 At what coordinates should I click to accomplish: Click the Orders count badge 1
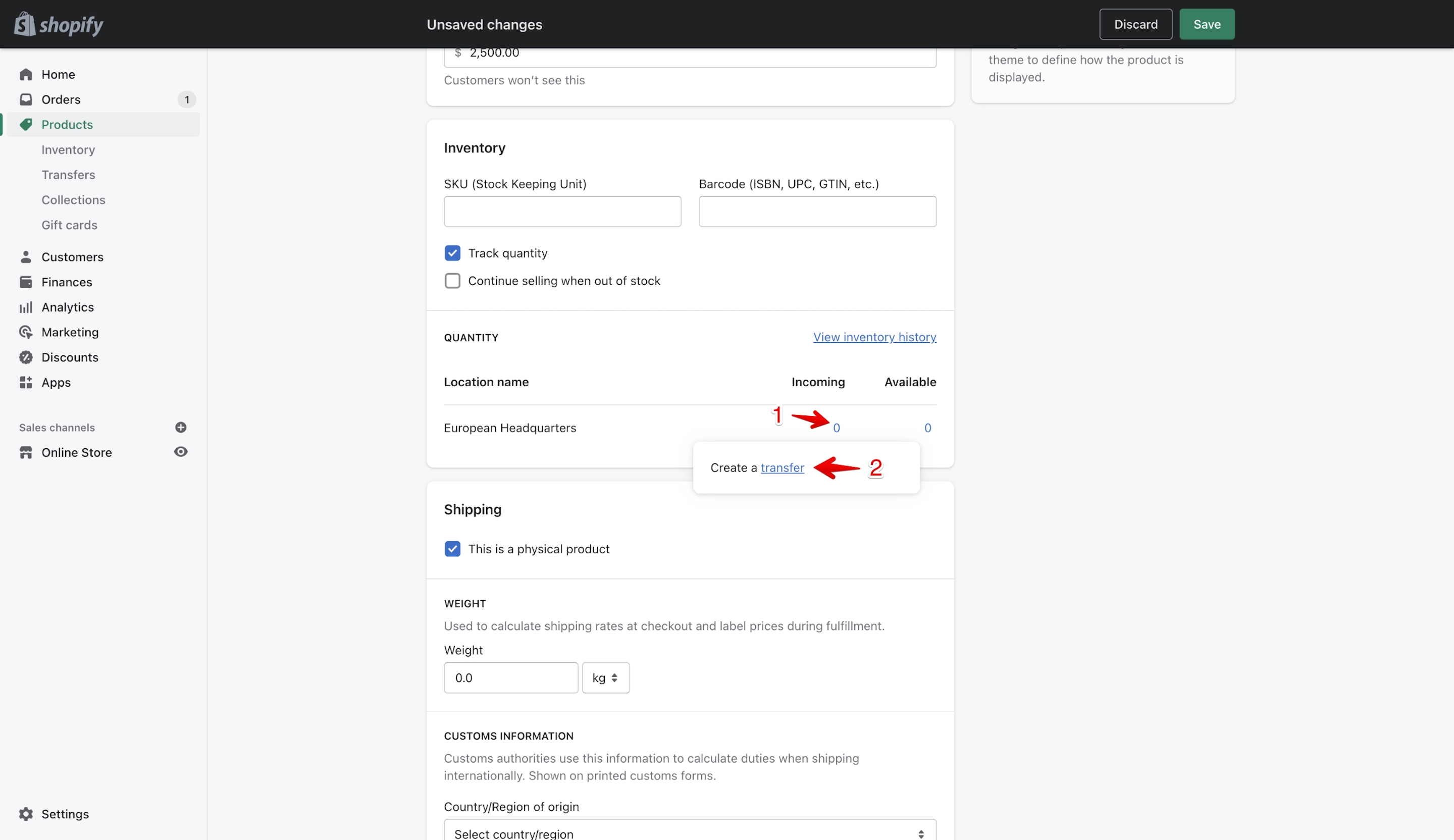tap(186, 100)
